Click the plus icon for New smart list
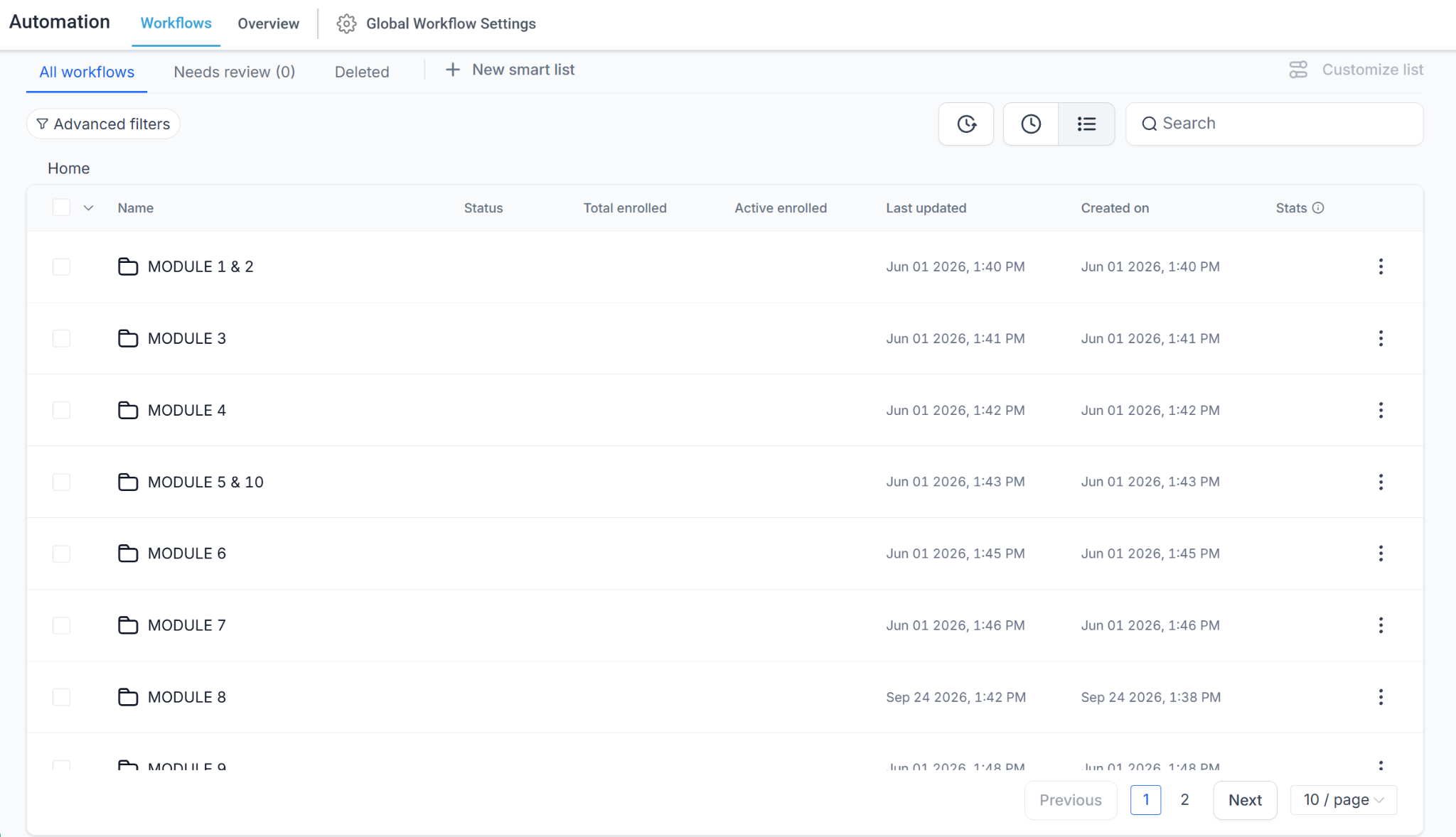 pos(453,70)
